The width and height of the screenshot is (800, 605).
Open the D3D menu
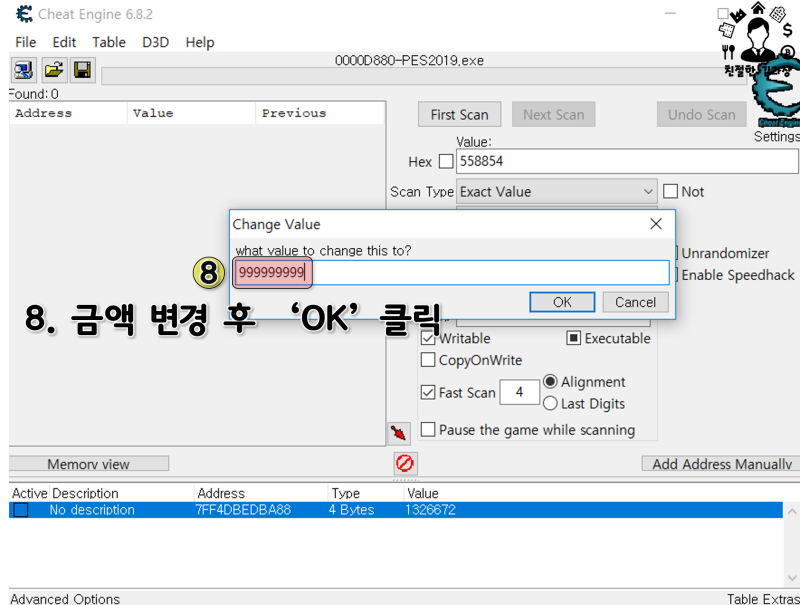[156, 42]
